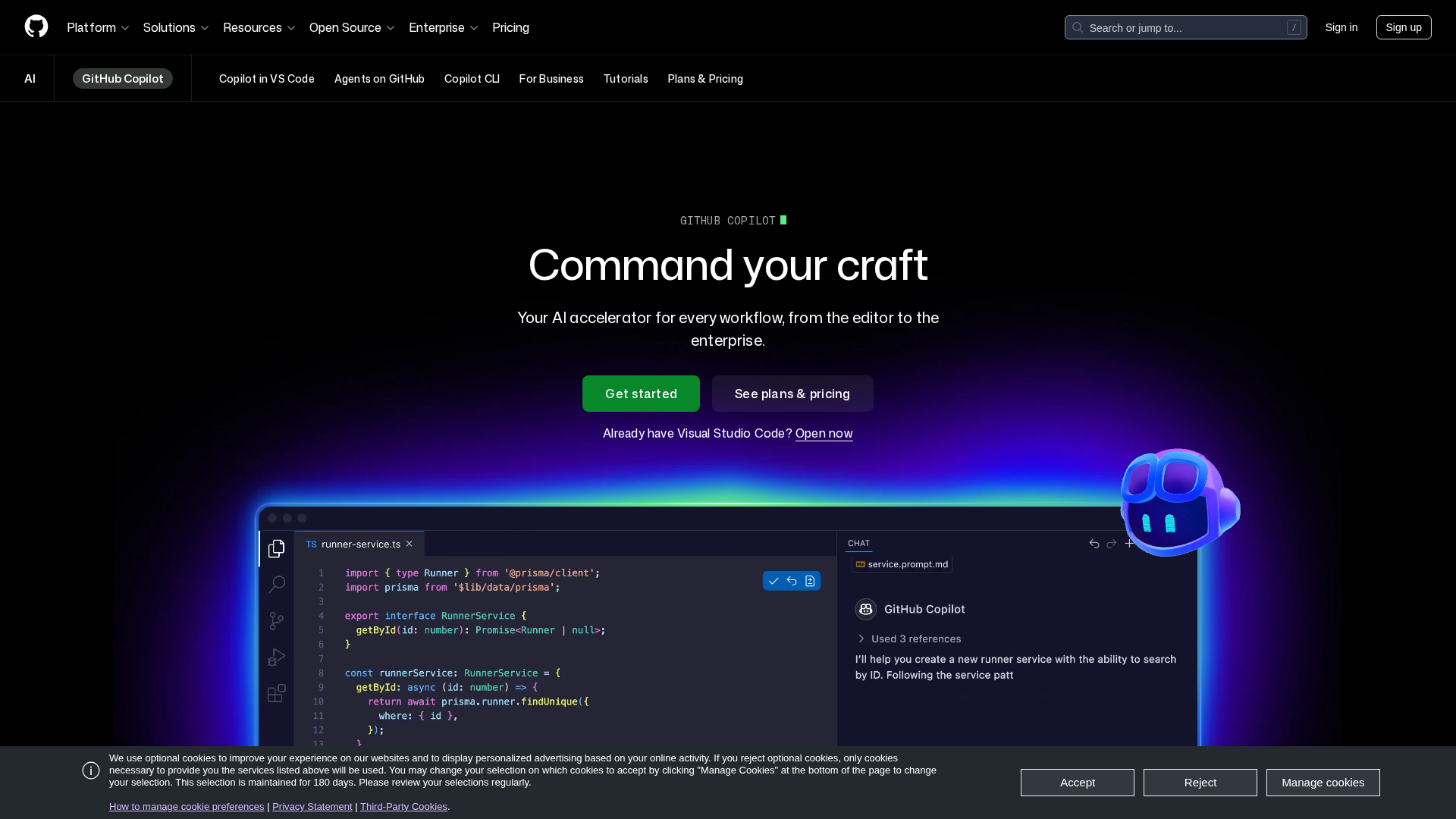Open Plans & Pricing in sub-navigation
Viewport: 1456px width, 819px height.
point(705,79)
